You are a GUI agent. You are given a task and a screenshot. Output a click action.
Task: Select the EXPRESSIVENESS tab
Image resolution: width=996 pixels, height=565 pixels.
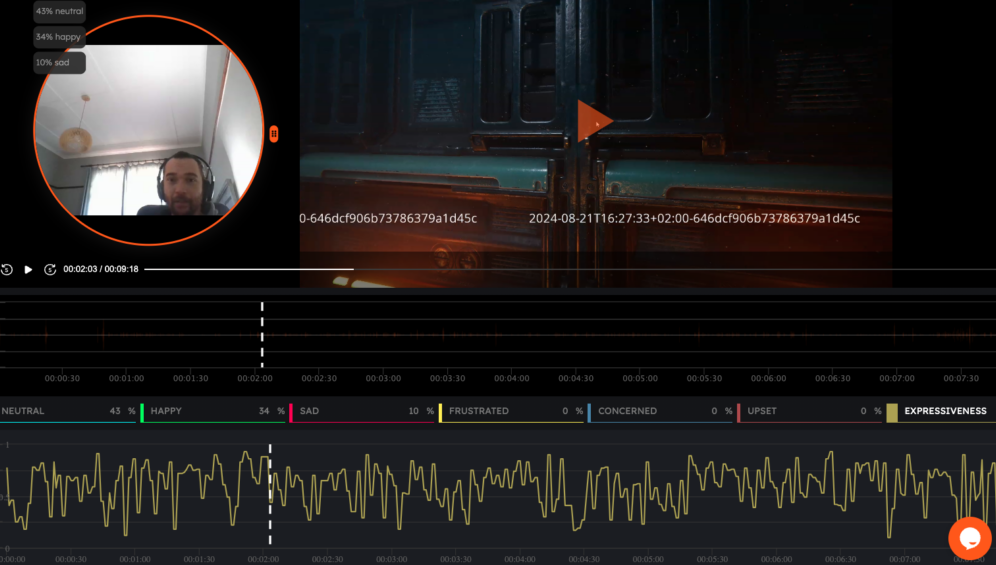[x=941, y=411]
